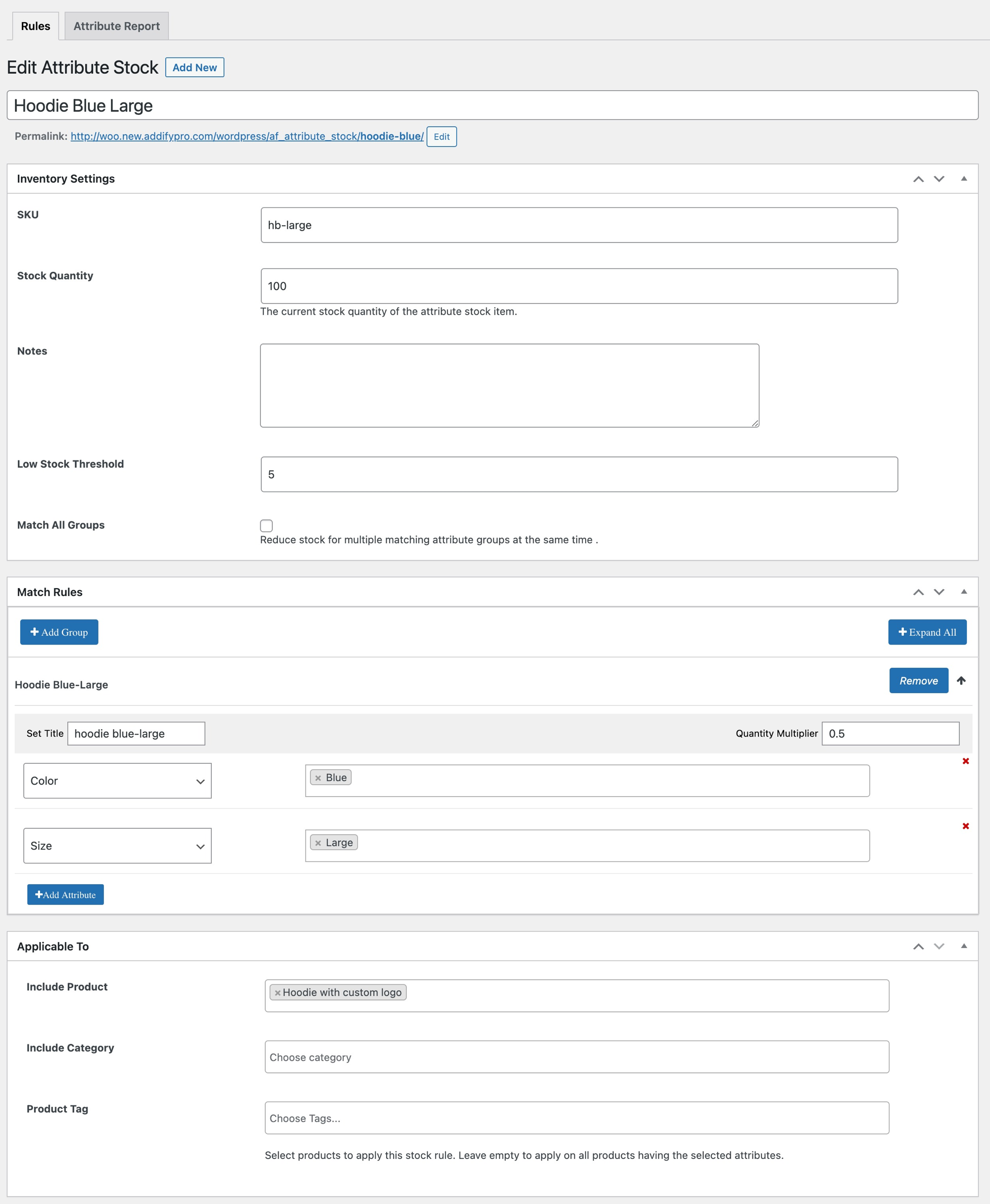Move Inventory Settings panel up using the up chevron

(919, 179)
